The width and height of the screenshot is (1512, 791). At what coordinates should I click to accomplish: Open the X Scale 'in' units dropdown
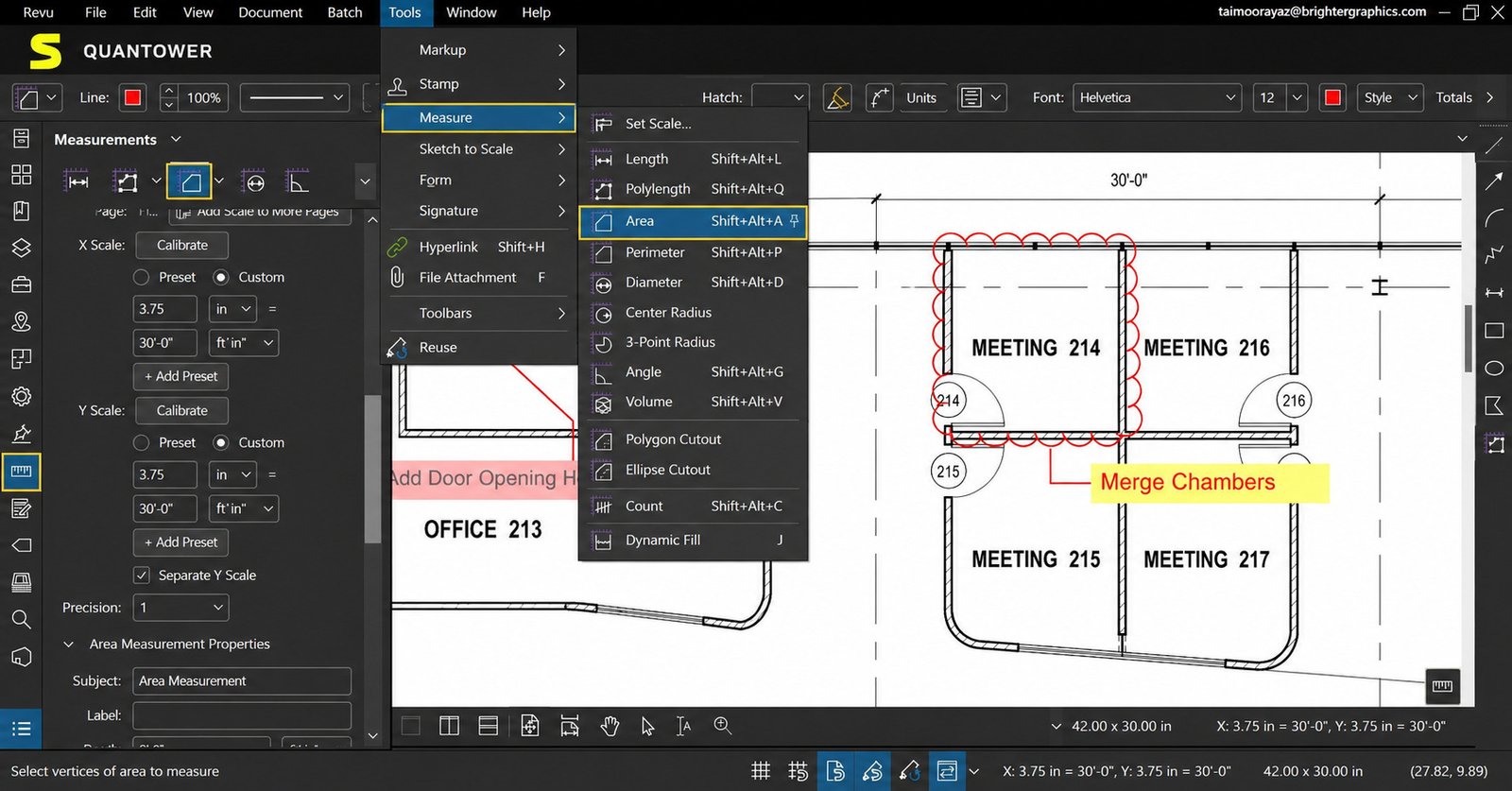tap(233, 309)
